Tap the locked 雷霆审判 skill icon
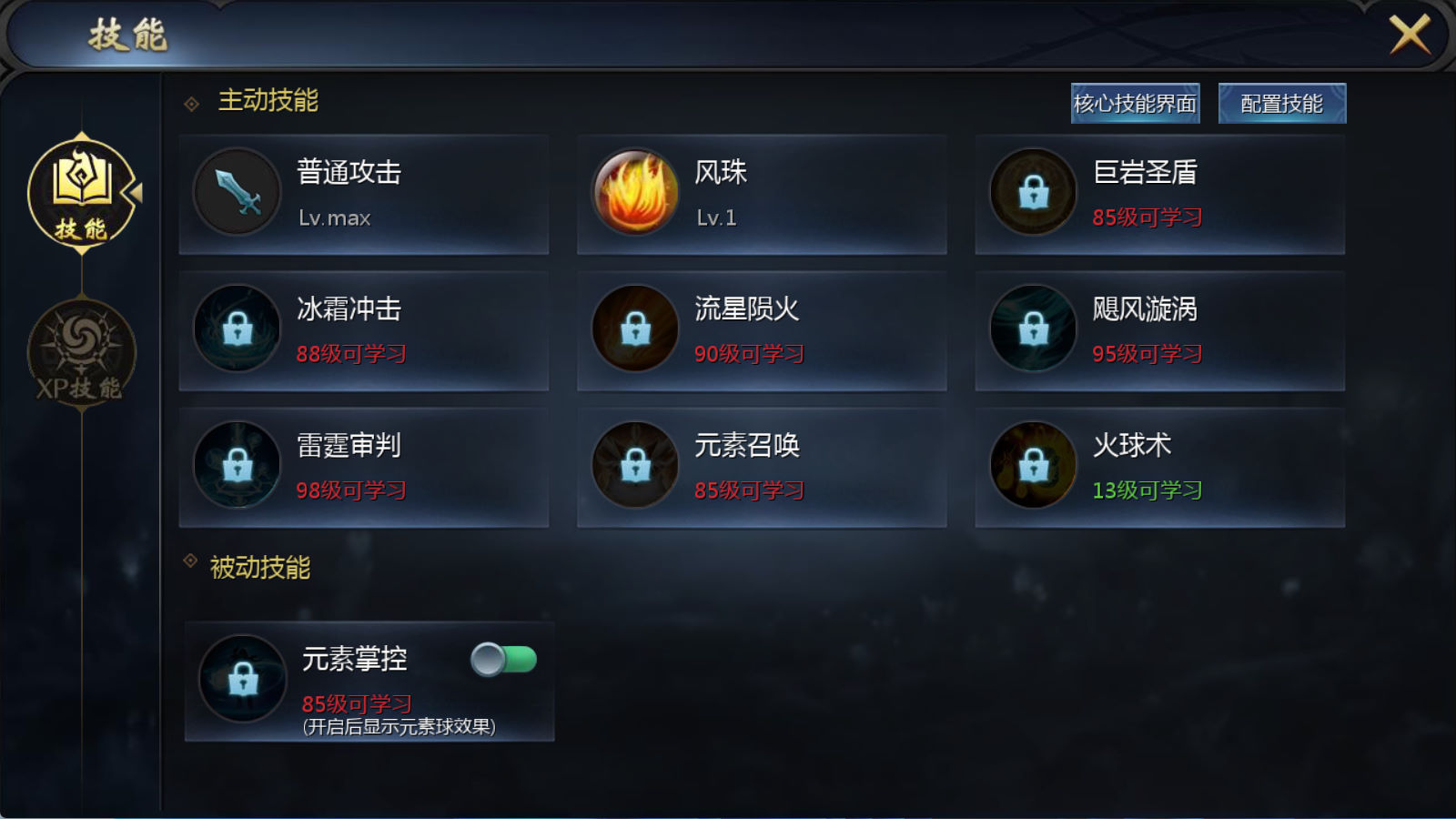 click(x=237, y=465)
